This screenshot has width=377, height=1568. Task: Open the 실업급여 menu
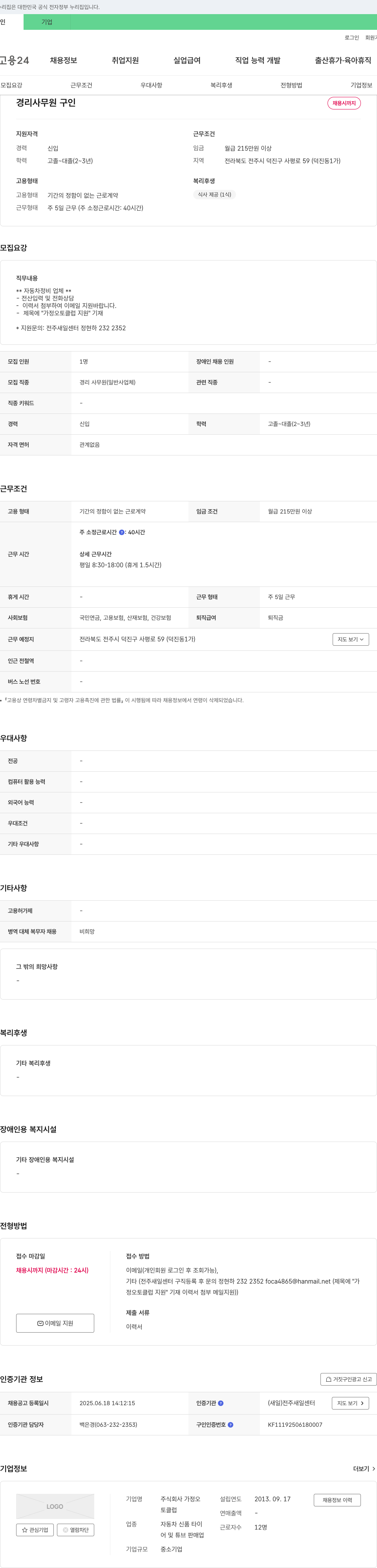point(187,60)
